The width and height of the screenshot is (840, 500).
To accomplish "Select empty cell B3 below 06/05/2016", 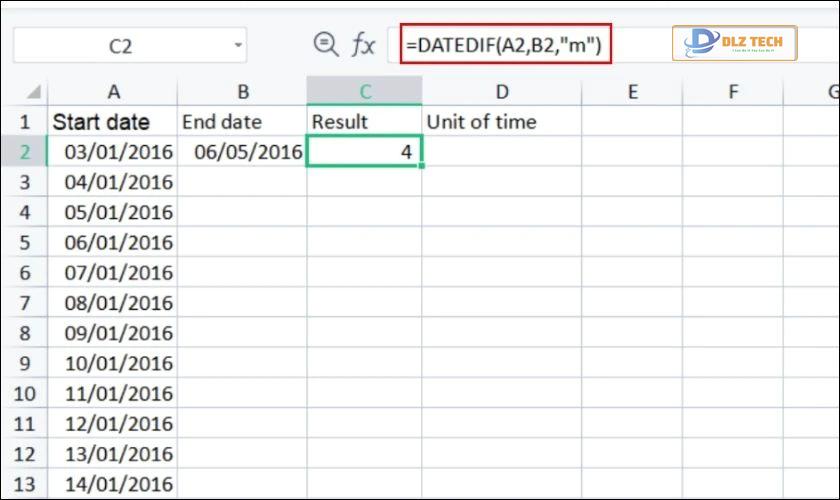I will click(242, 182).
